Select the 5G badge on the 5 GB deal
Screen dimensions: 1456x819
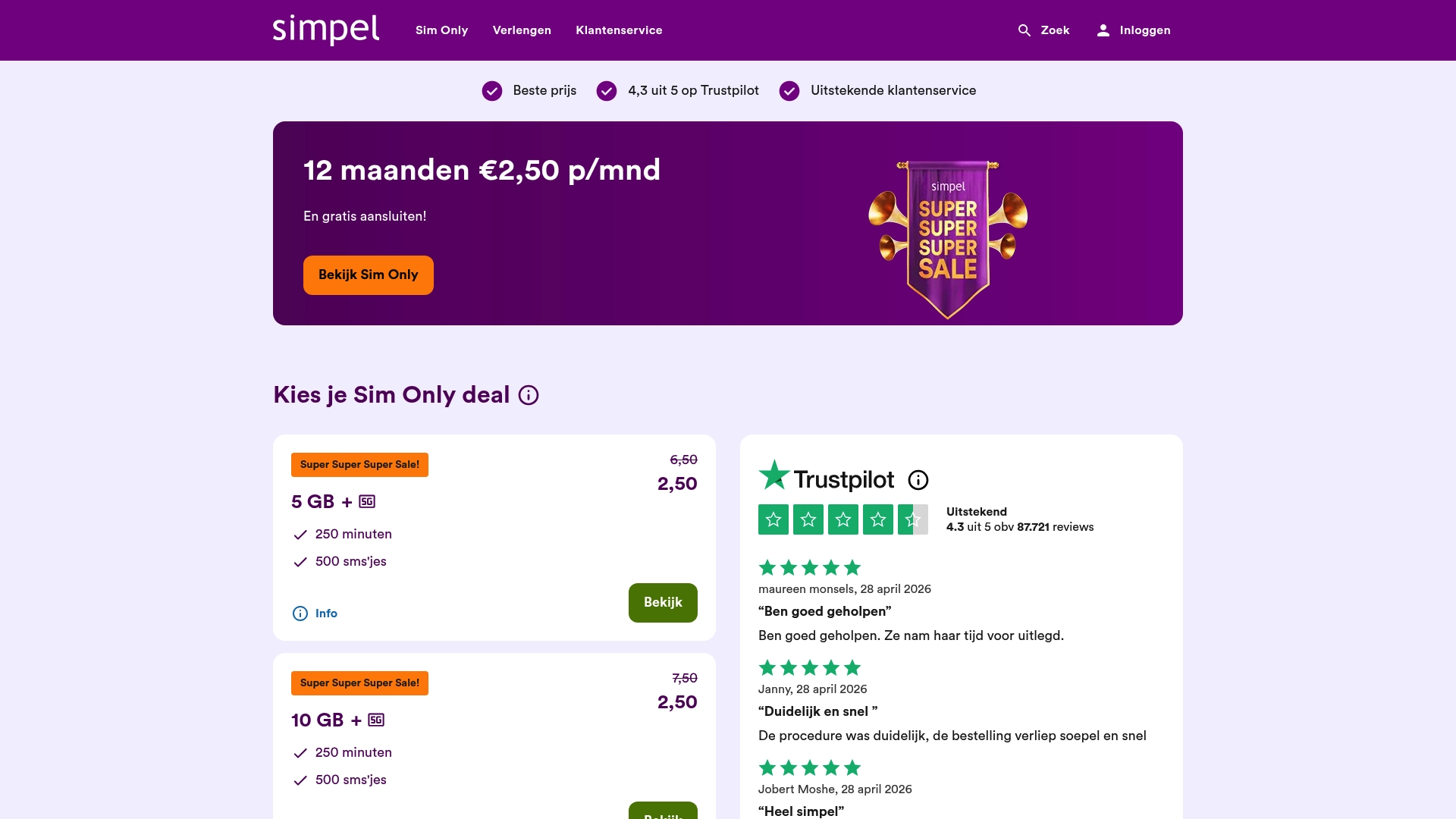point(366,501)
